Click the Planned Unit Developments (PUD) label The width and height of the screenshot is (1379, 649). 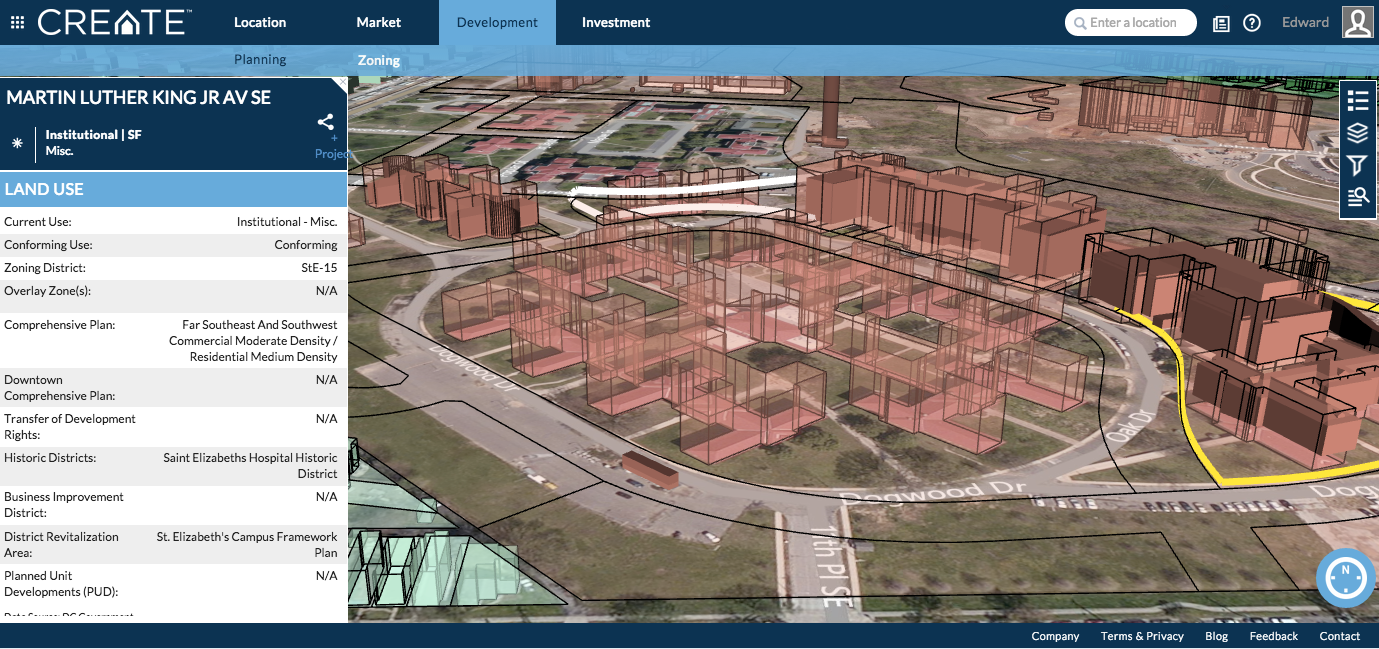[63, 584]
